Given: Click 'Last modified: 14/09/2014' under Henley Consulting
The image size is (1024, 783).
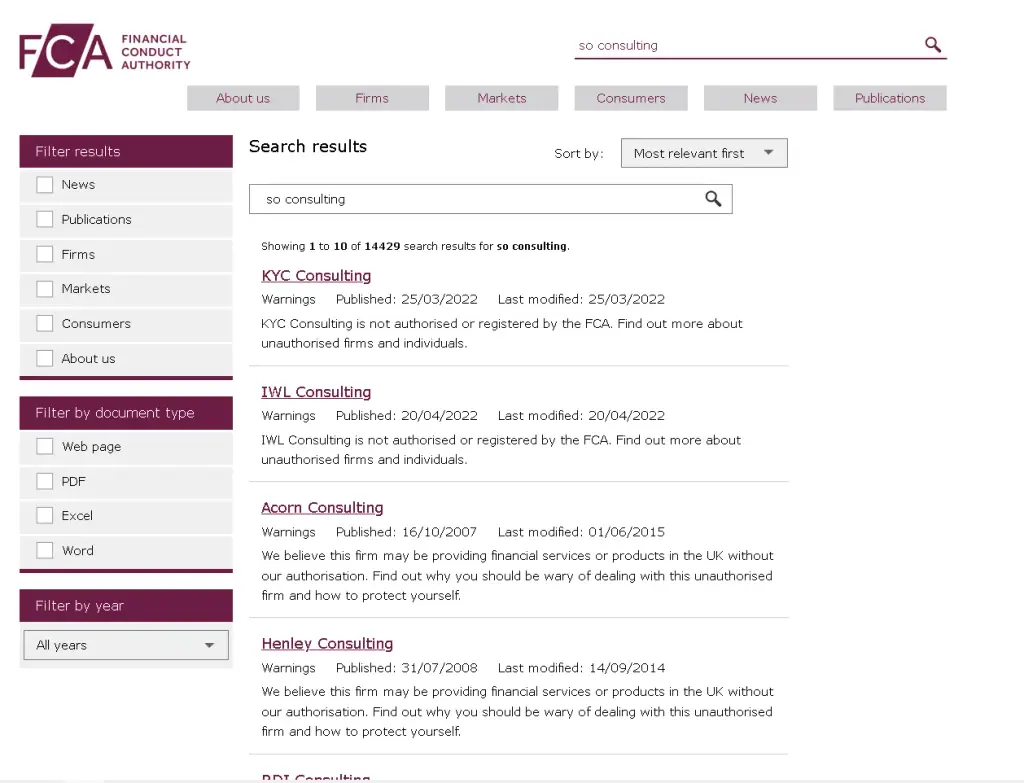Looking at the screenshot, I should 581,667.
